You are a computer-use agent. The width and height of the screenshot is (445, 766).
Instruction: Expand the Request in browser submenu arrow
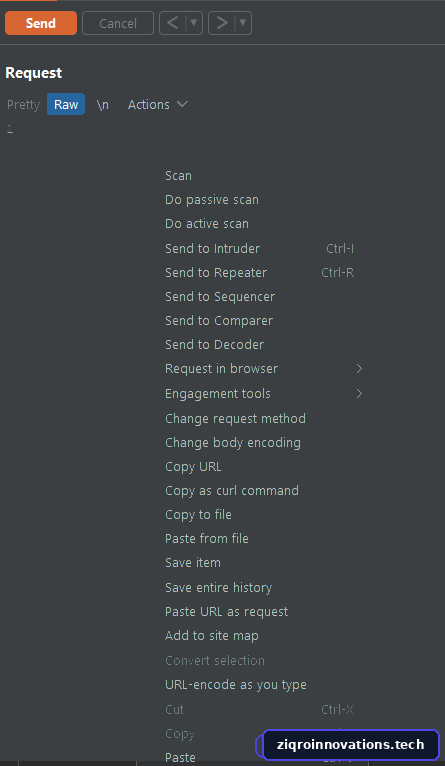(359, 369)
